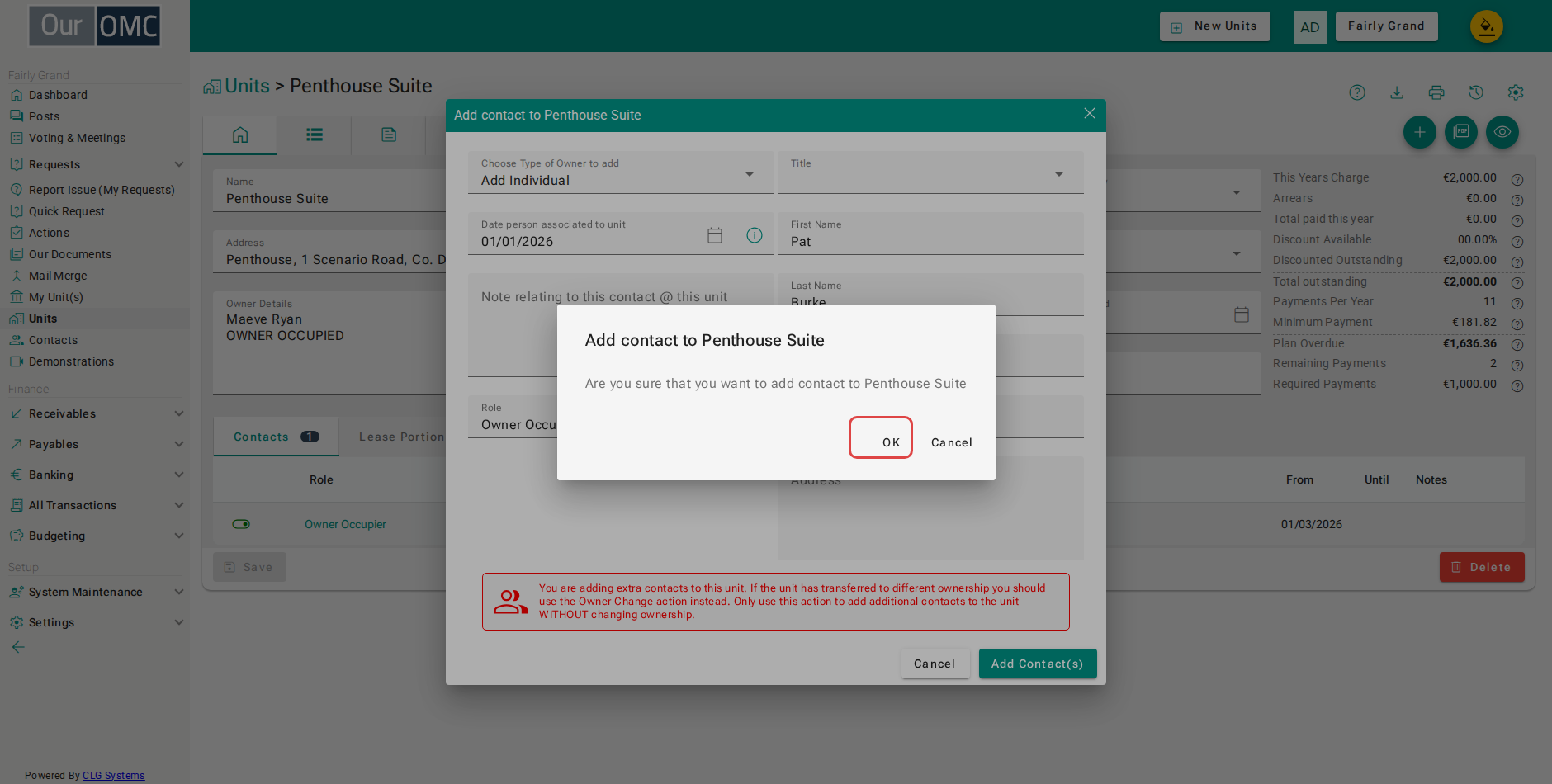Edit the First Name field

(930, 234)
